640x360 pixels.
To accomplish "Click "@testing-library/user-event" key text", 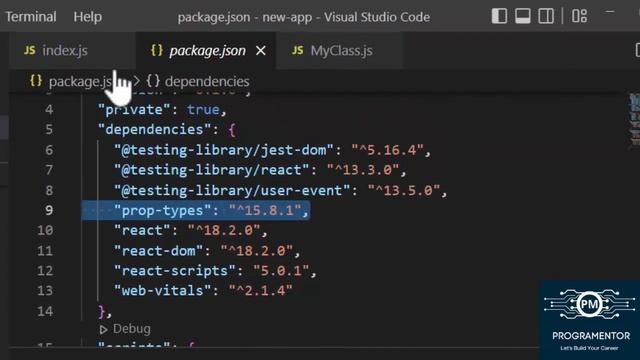I will point(232,190).
